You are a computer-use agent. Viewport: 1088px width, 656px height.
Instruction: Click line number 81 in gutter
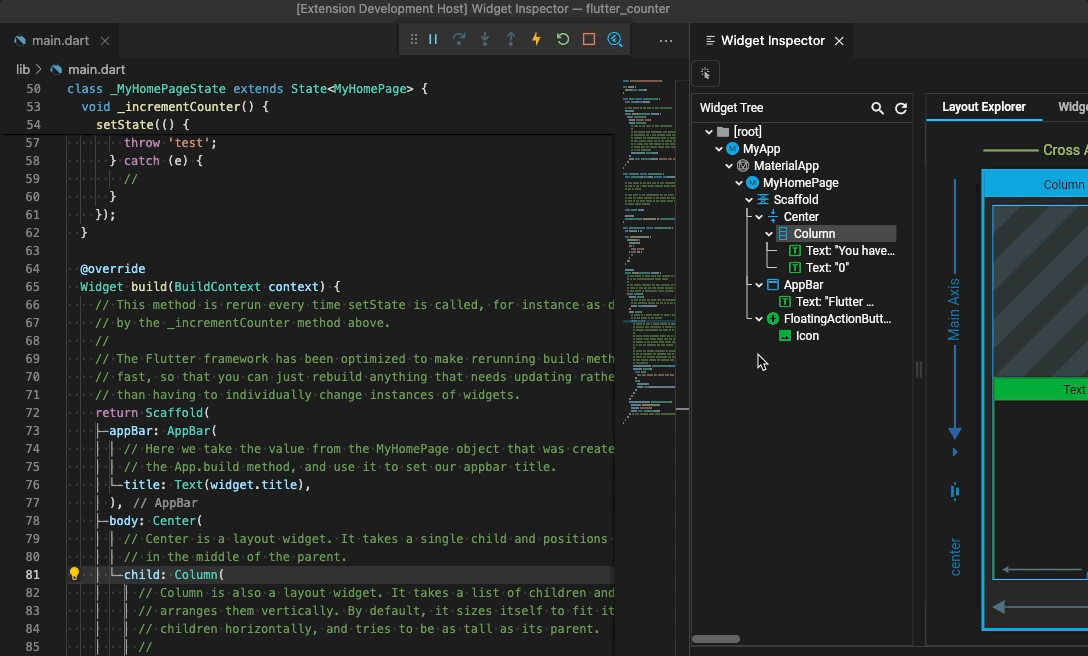[33, 574]
